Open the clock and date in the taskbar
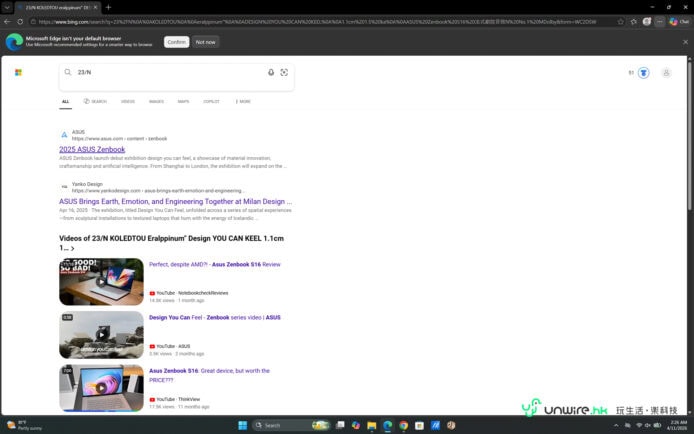This screenshot has height=434, width=694. [677, 425]
